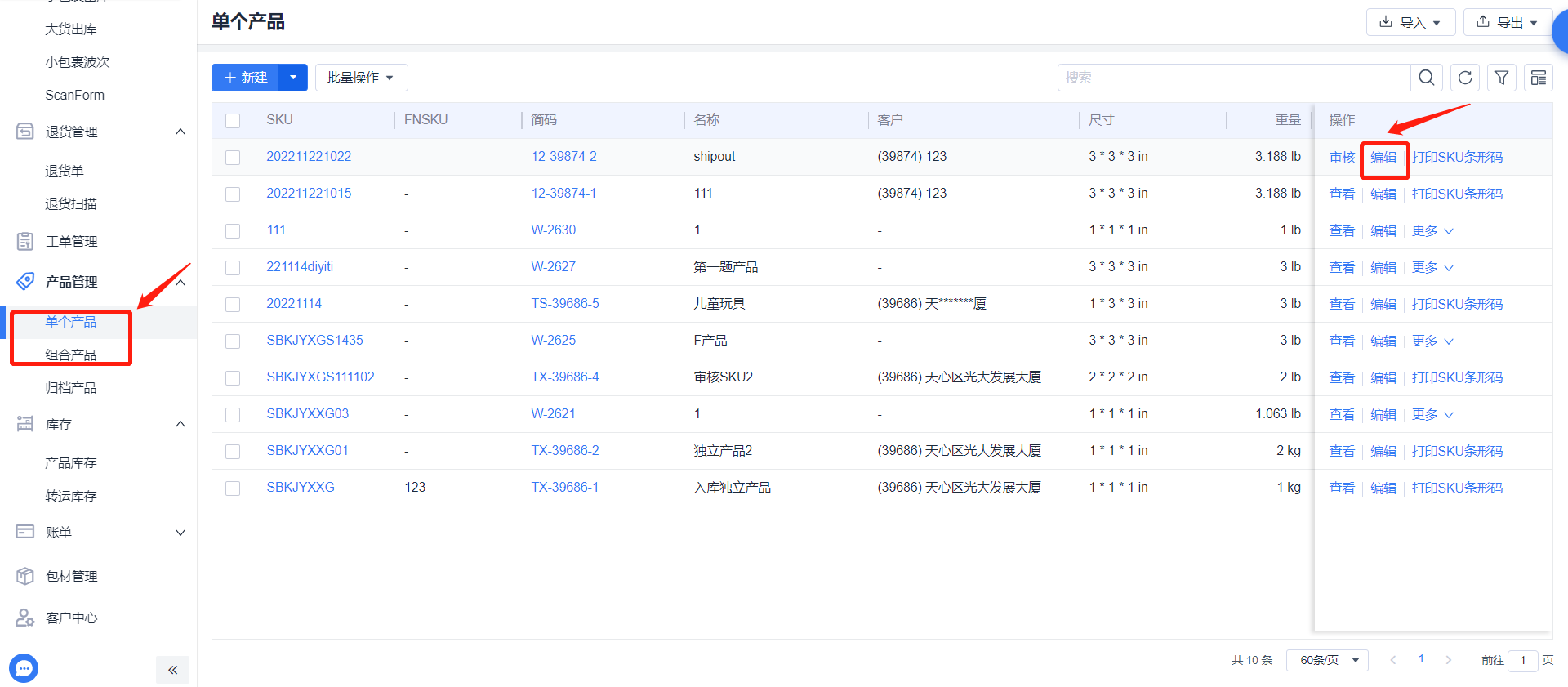Click into the 搜索 search field
The image size is (1568, 687).
(1233, 78)
